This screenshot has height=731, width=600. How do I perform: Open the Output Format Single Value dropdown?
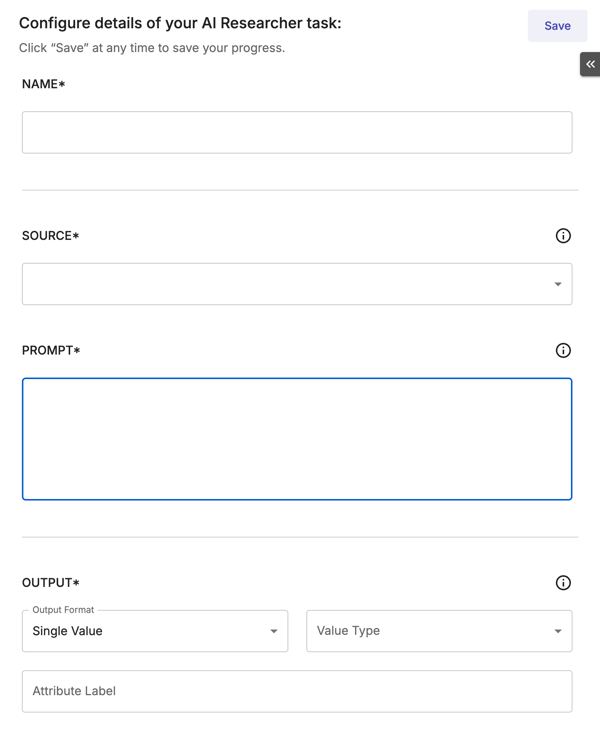pos(155,631)
